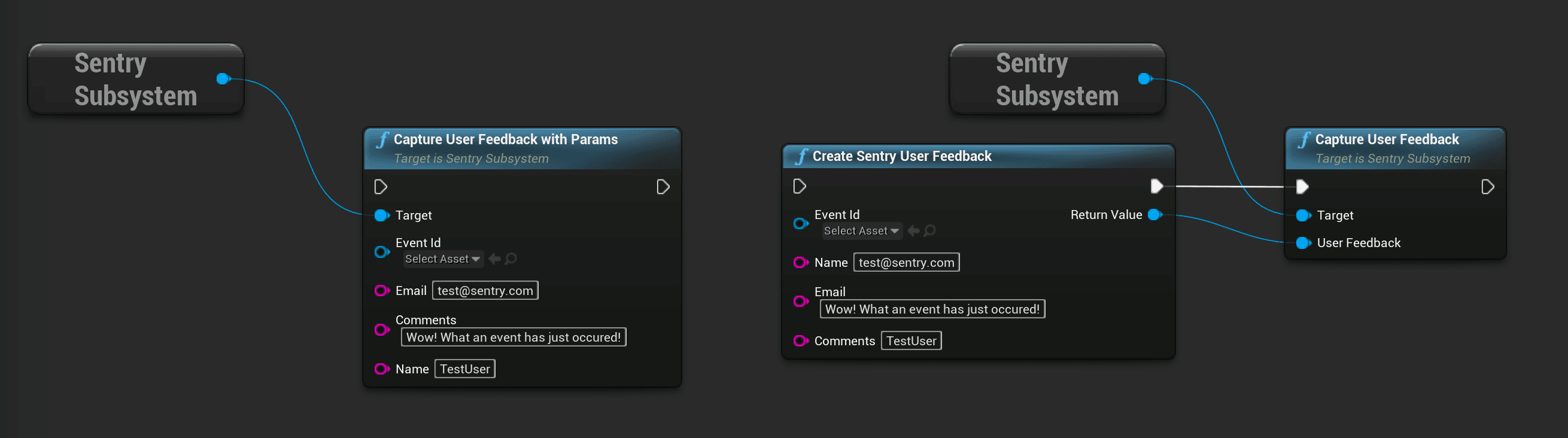Open the Select Asset dropdown for Event Id on Create Sentry User Feedback
The height and width of the screenshot is (438, 1568).
coord(862,230)
